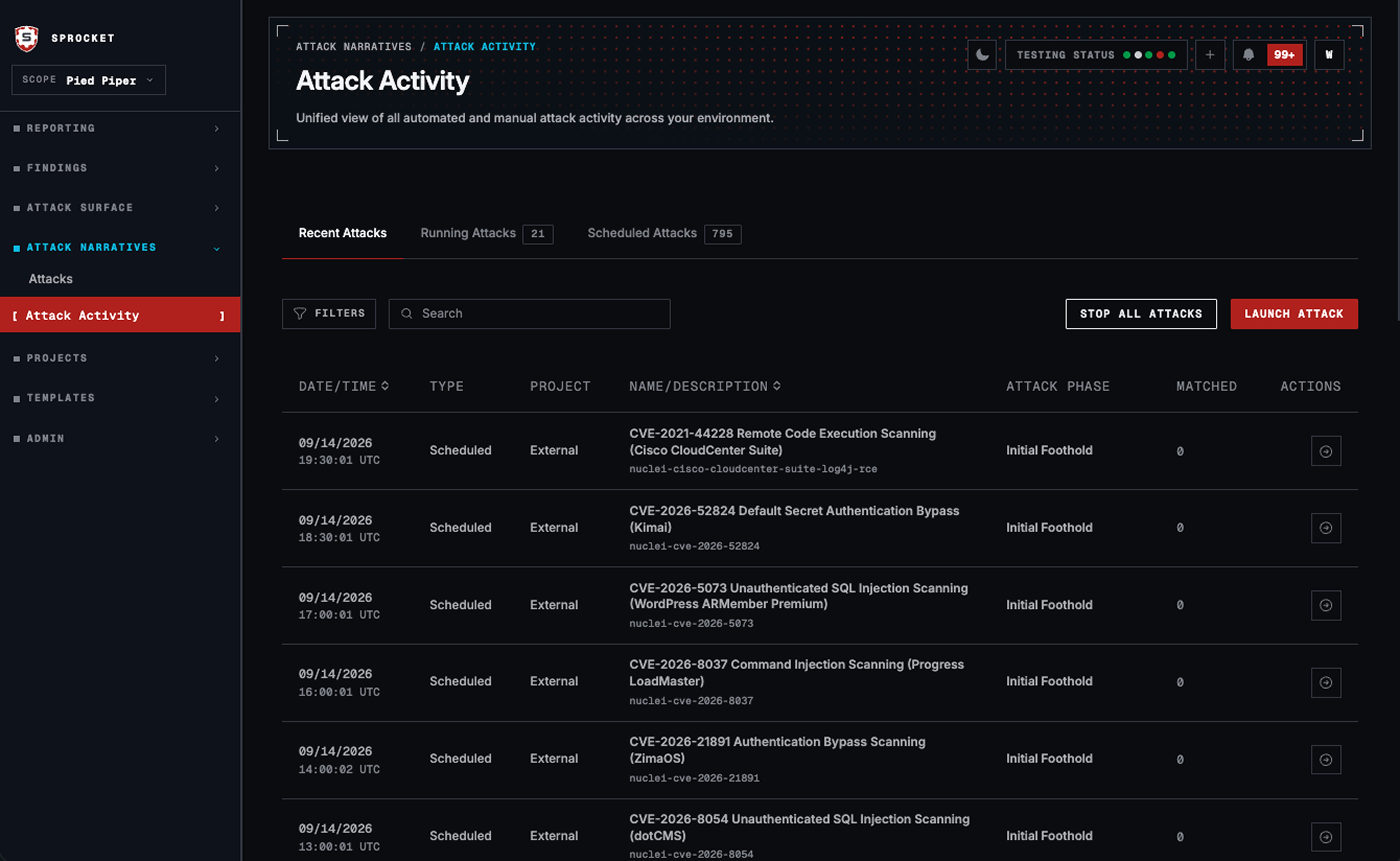Image resolution: width=1400 pixels, height=861 pixels.
Task: Open the Testing Status indicator
Action: (x=1096, y=55)
